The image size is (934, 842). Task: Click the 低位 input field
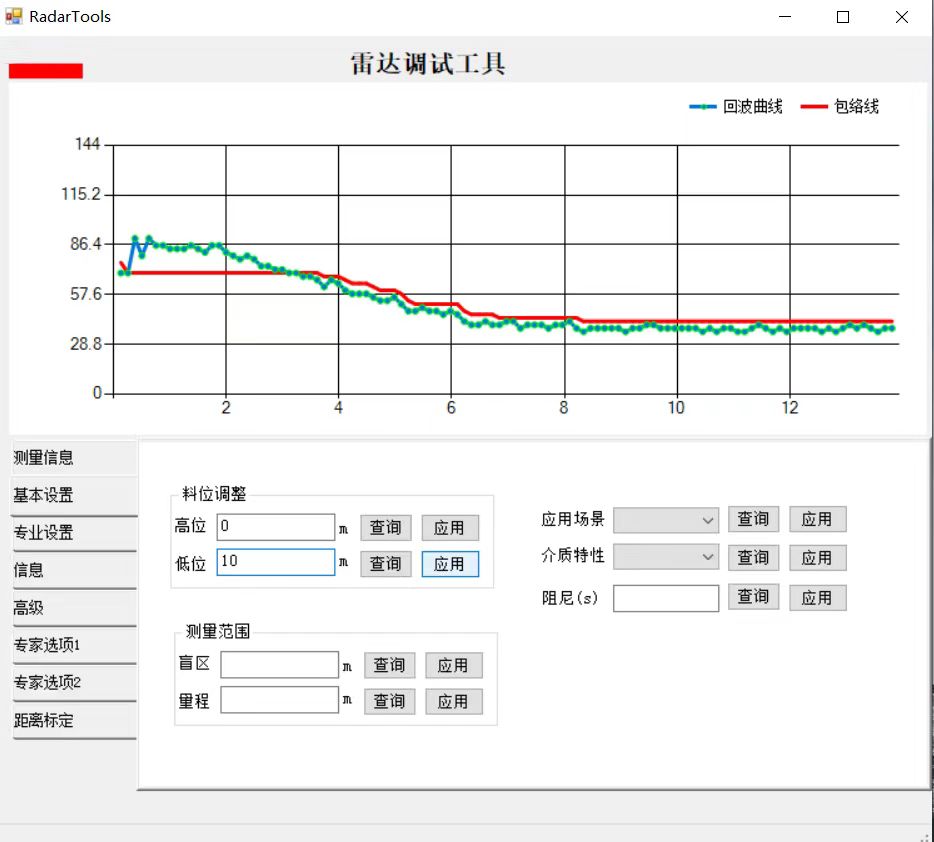(275, 562)
